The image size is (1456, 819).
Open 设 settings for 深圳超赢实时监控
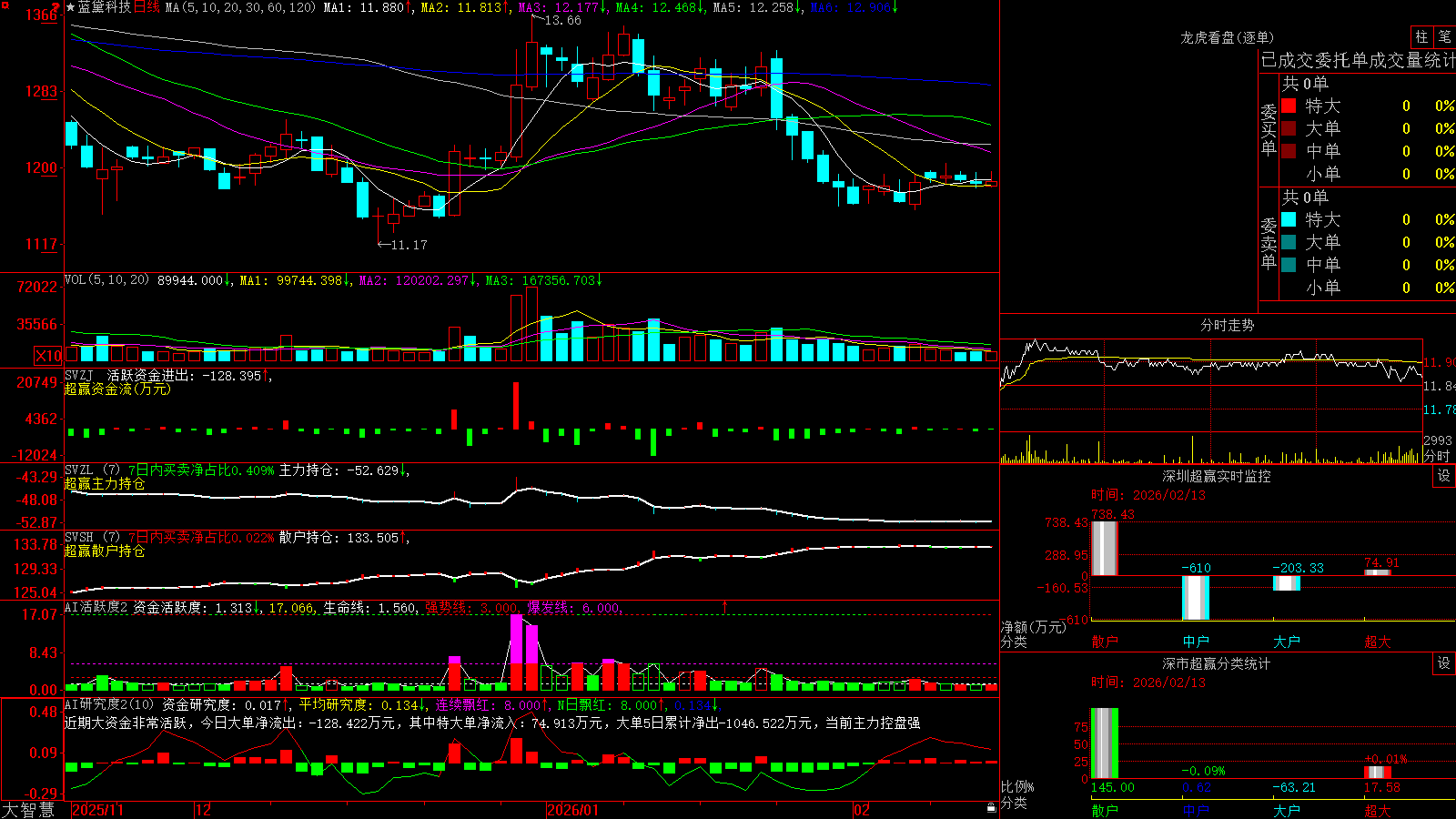click(x=1444, y=476)
